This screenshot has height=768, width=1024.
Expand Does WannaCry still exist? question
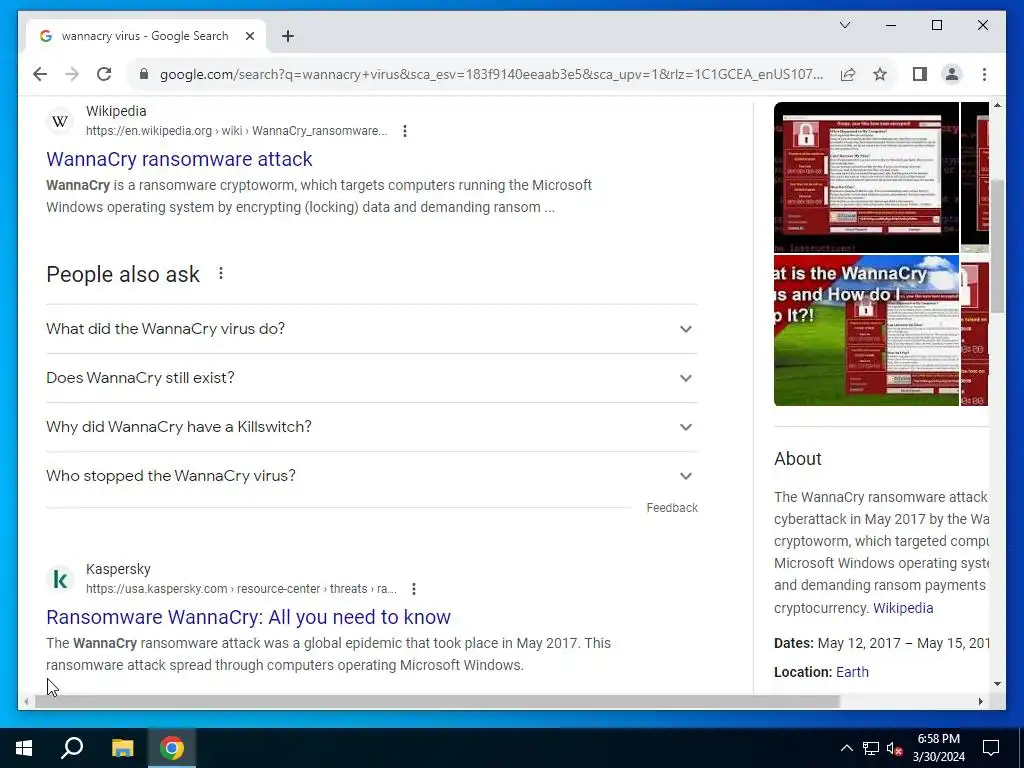tap(372, 377)
